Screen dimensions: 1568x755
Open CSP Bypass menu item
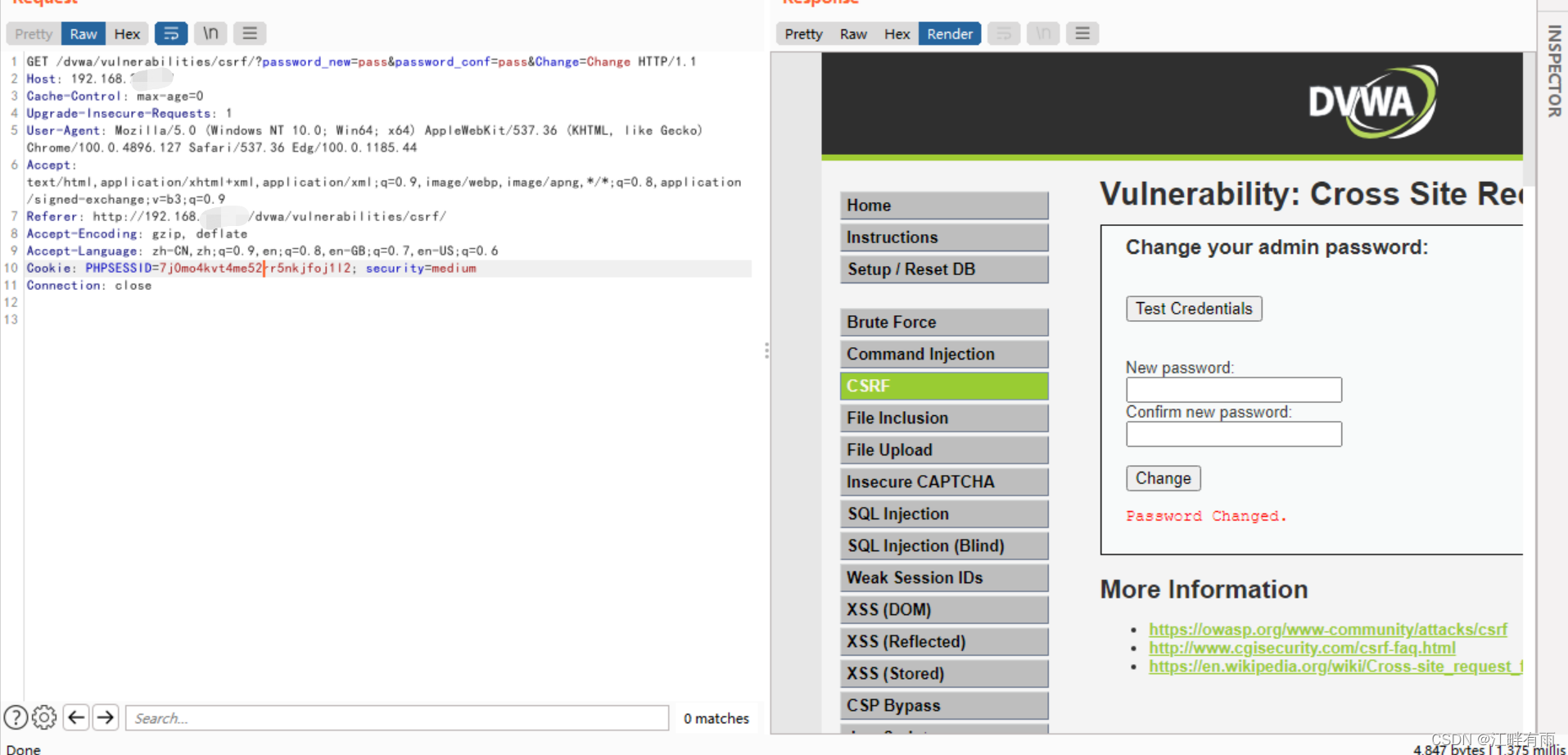point(944,706)
